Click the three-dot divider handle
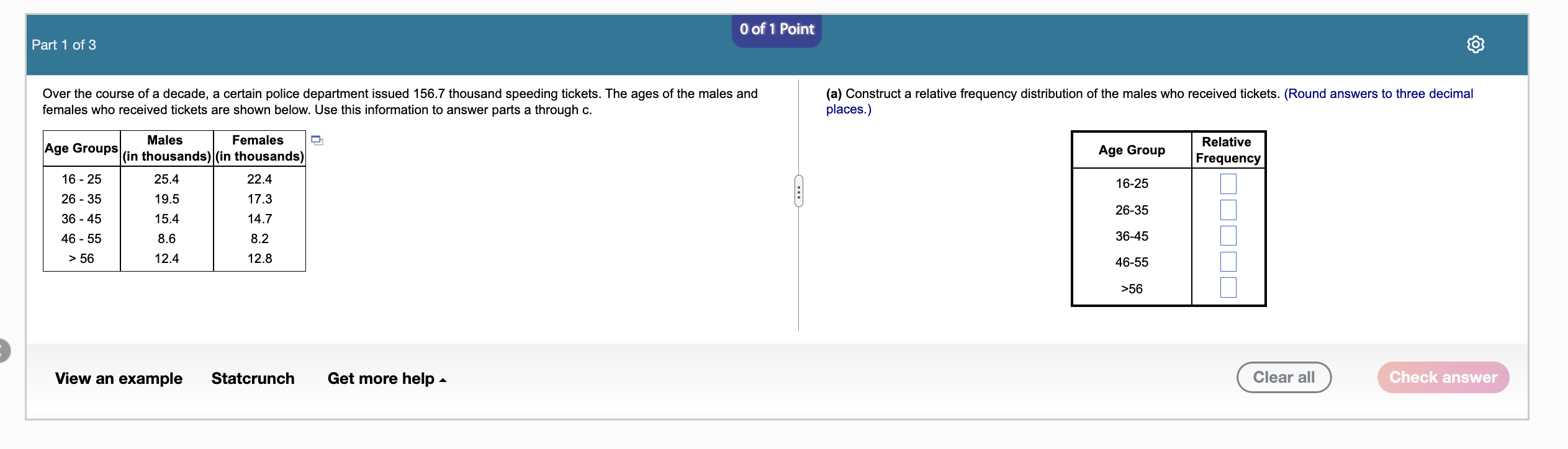 [x=798, y=192]
